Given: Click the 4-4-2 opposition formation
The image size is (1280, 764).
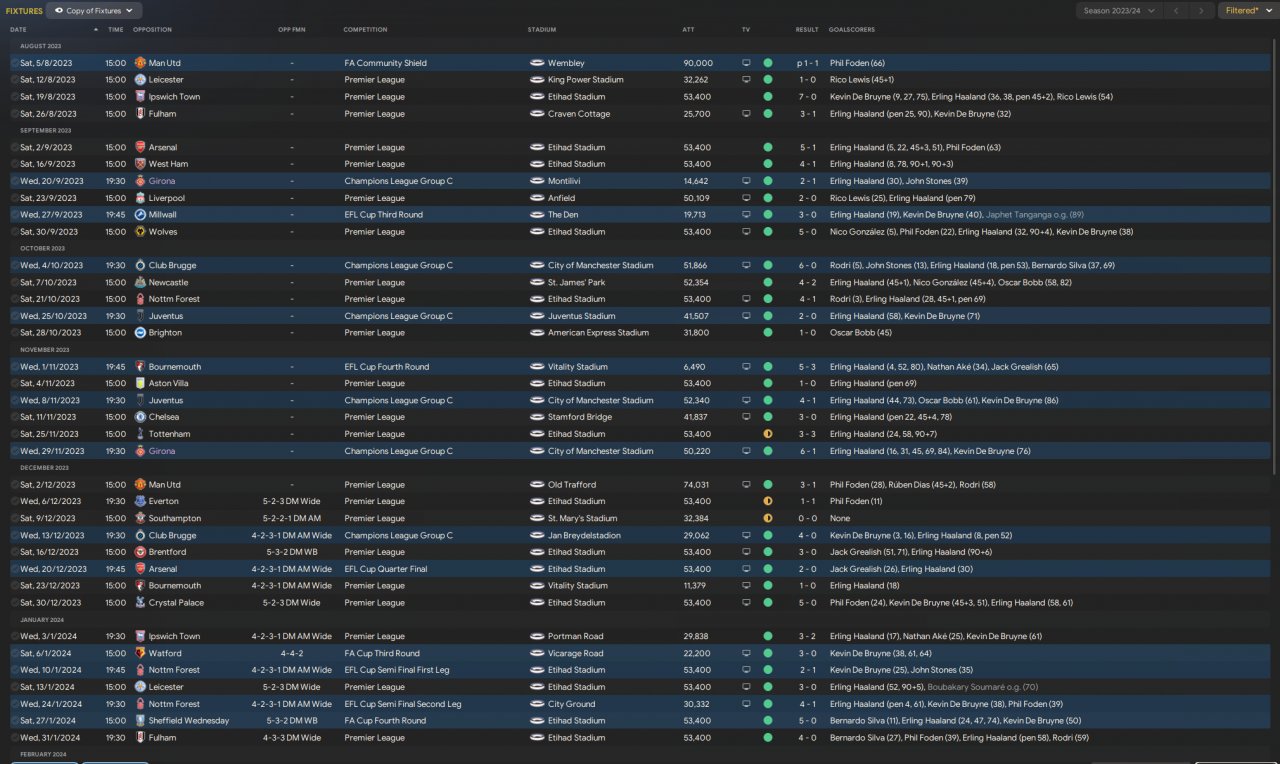Looking at the screenshot, I should click(292, 654).
